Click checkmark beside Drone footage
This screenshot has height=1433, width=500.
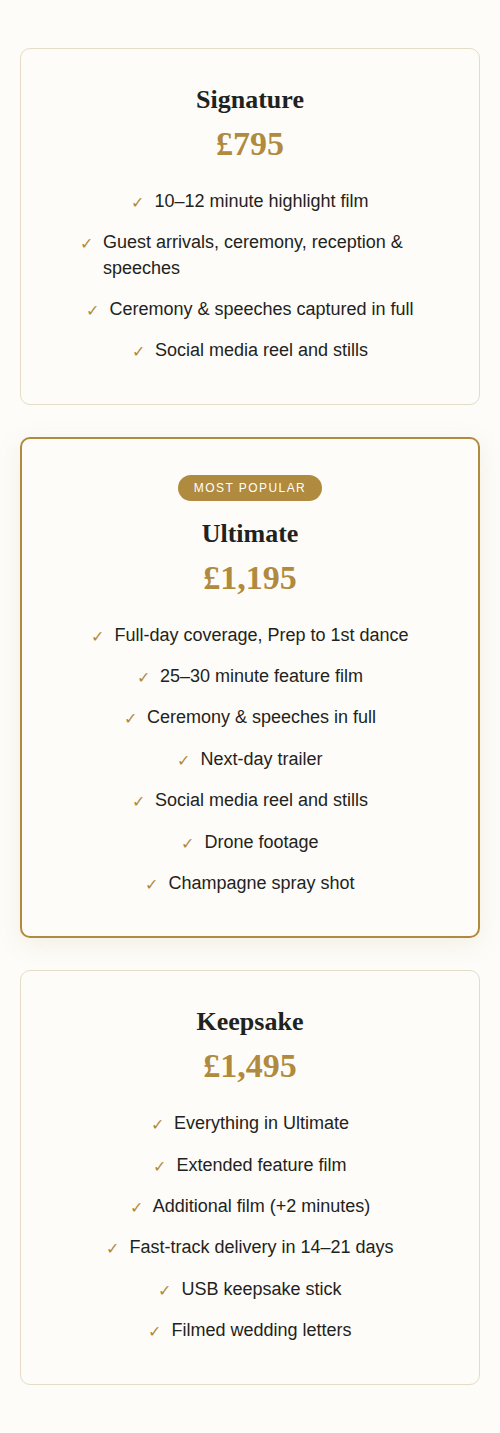(x=187, y=843)
